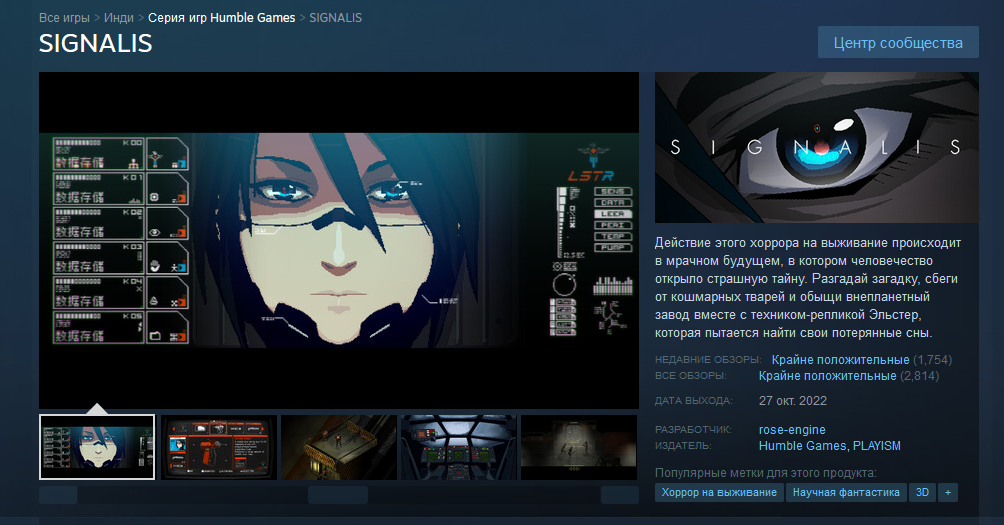Click Популярные метки для этого продукта text

point(766,473)
